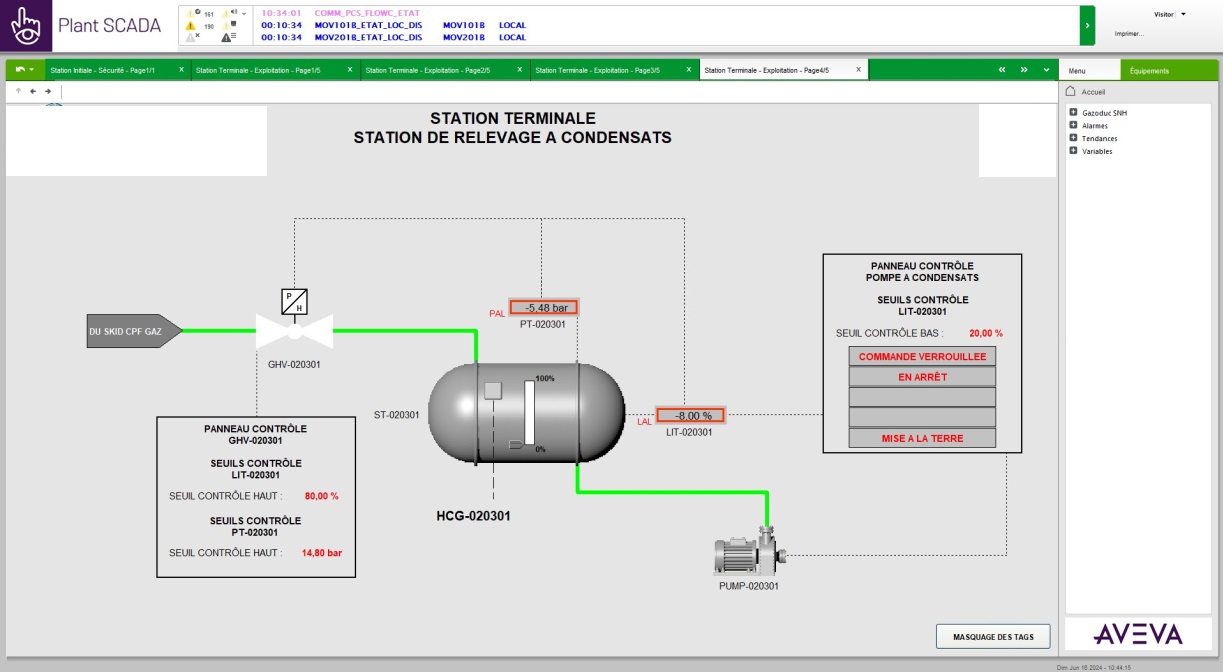Expand the Tendances tree node
The height and width of the screenshot is (672, 1223).
(1073, 138)
